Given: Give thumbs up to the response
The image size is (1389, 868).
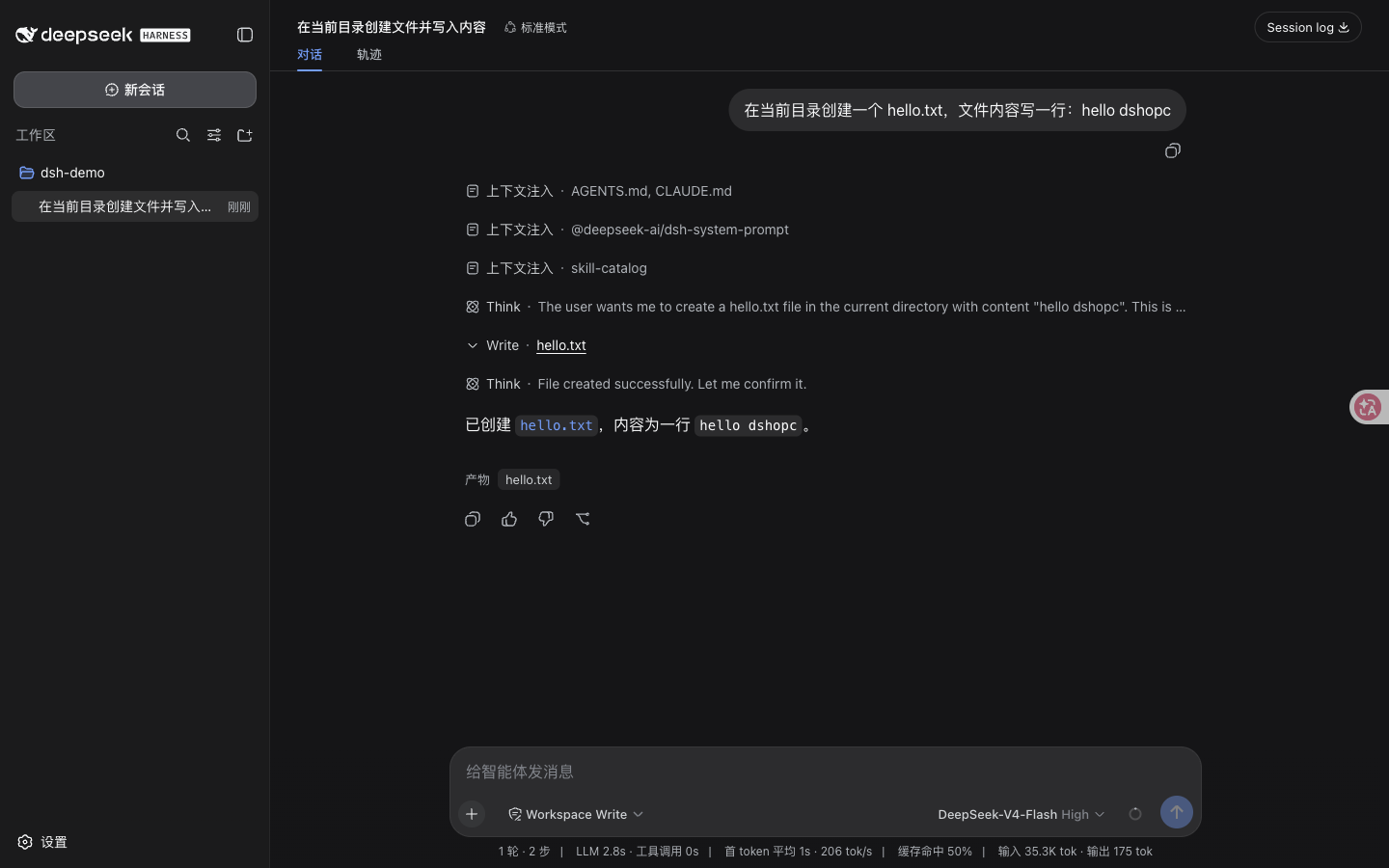Looking at the screenshot, I should [509, 519].
